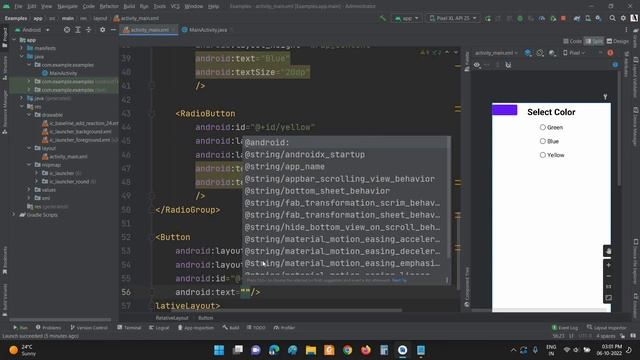
Task: Switch editor to Design view mode
Action: pyautogui.click(x=618, y=41)
